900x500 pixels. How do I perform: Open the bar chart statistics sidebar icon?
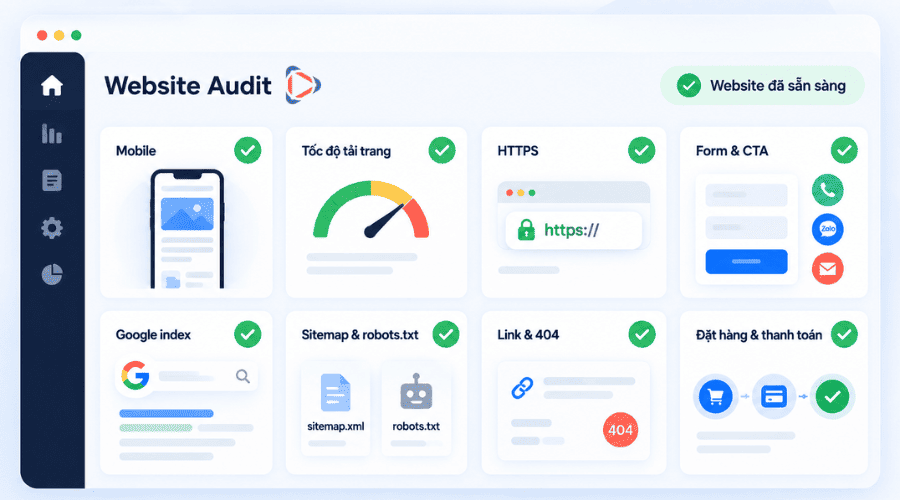click(52, 133)
